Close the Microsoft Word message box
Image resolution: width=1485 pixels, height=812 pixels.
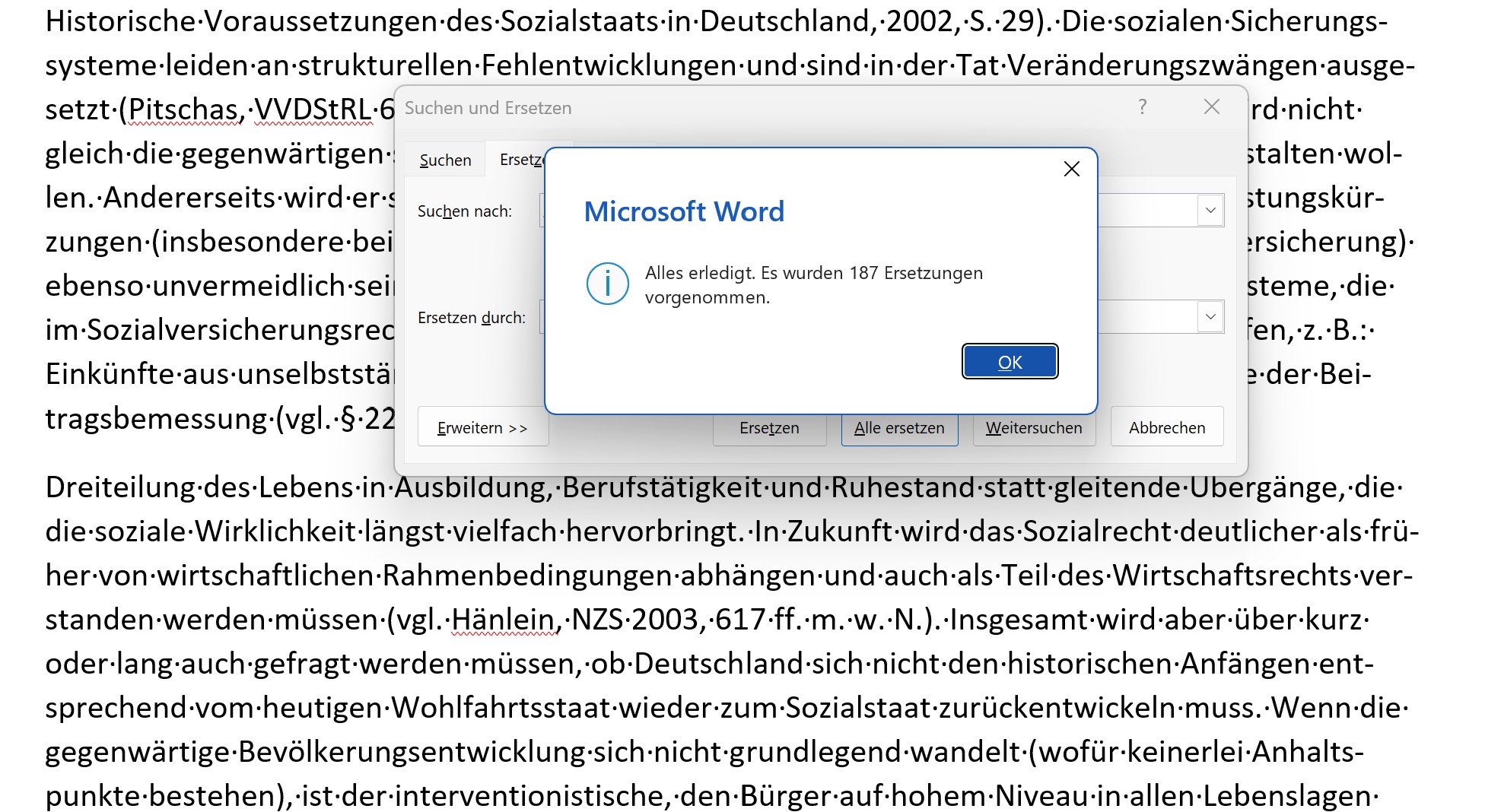pyautogui.click(x=1071, y=169)
